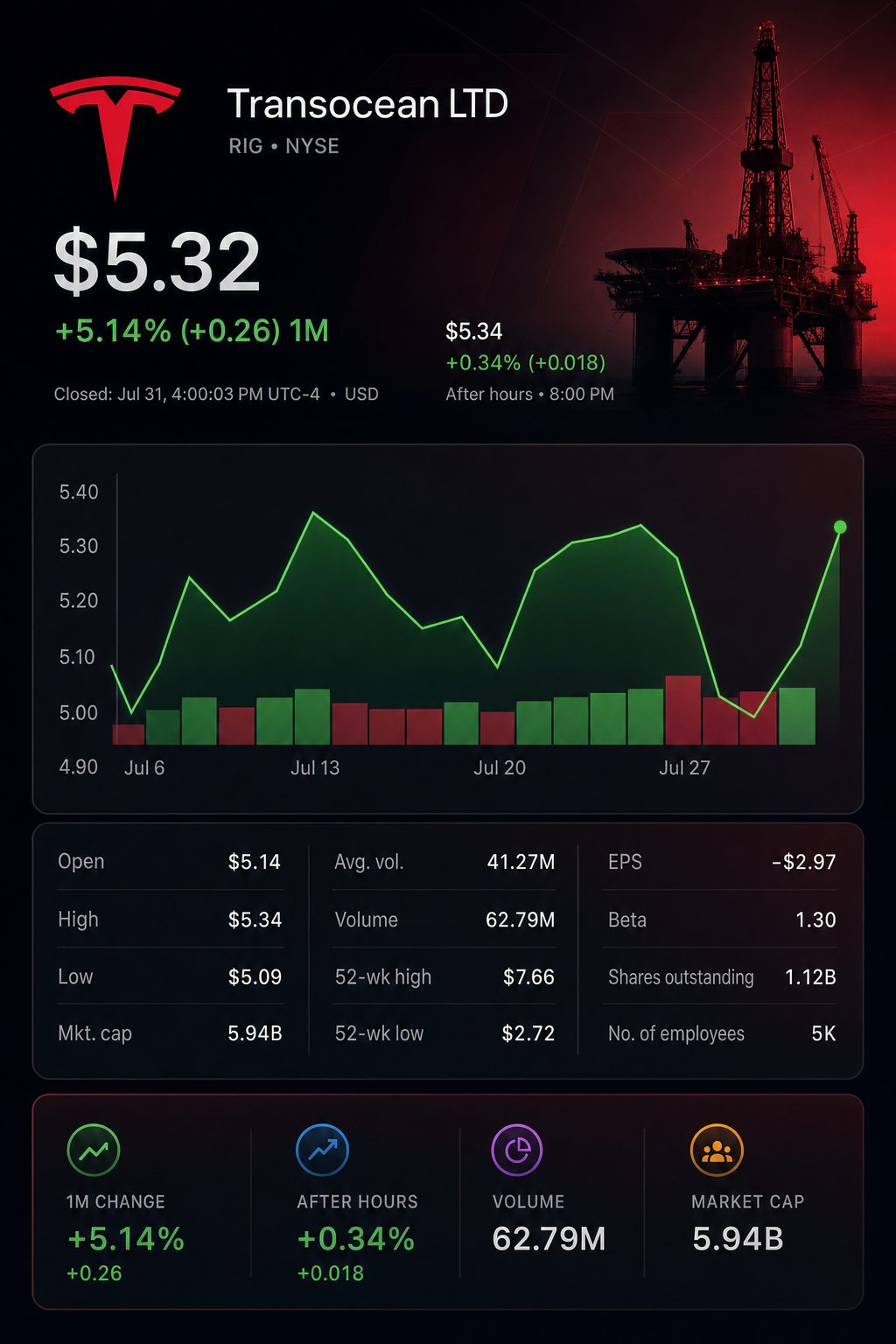This screenshot has width=896, height=1344.
Task: Click Shares outstanding value 1.12B
Action: point(810,977)
